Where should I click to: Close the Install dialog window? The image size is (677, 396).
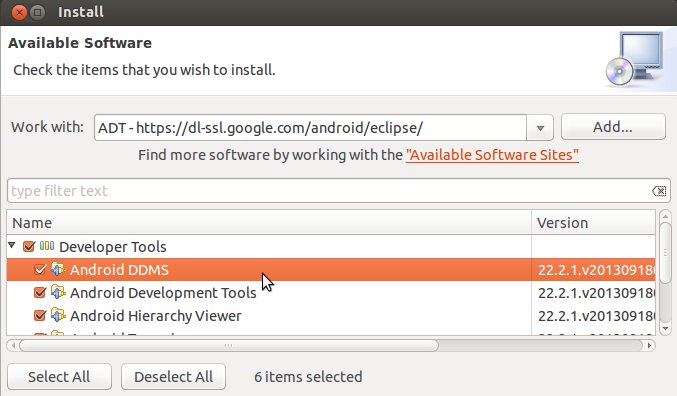[x=19, y=13]
